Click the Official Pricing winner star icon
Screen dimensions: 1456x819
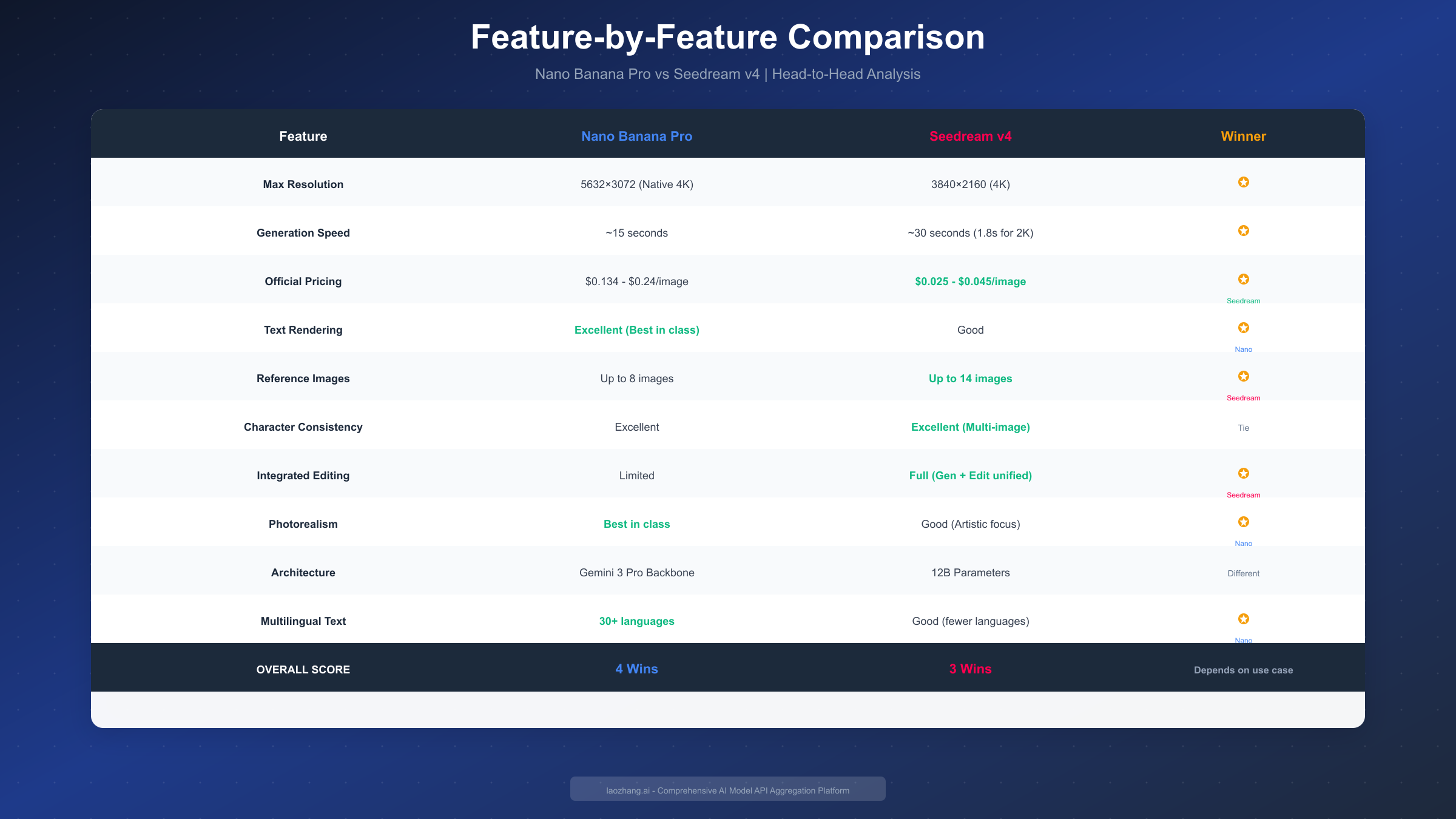1243,279
